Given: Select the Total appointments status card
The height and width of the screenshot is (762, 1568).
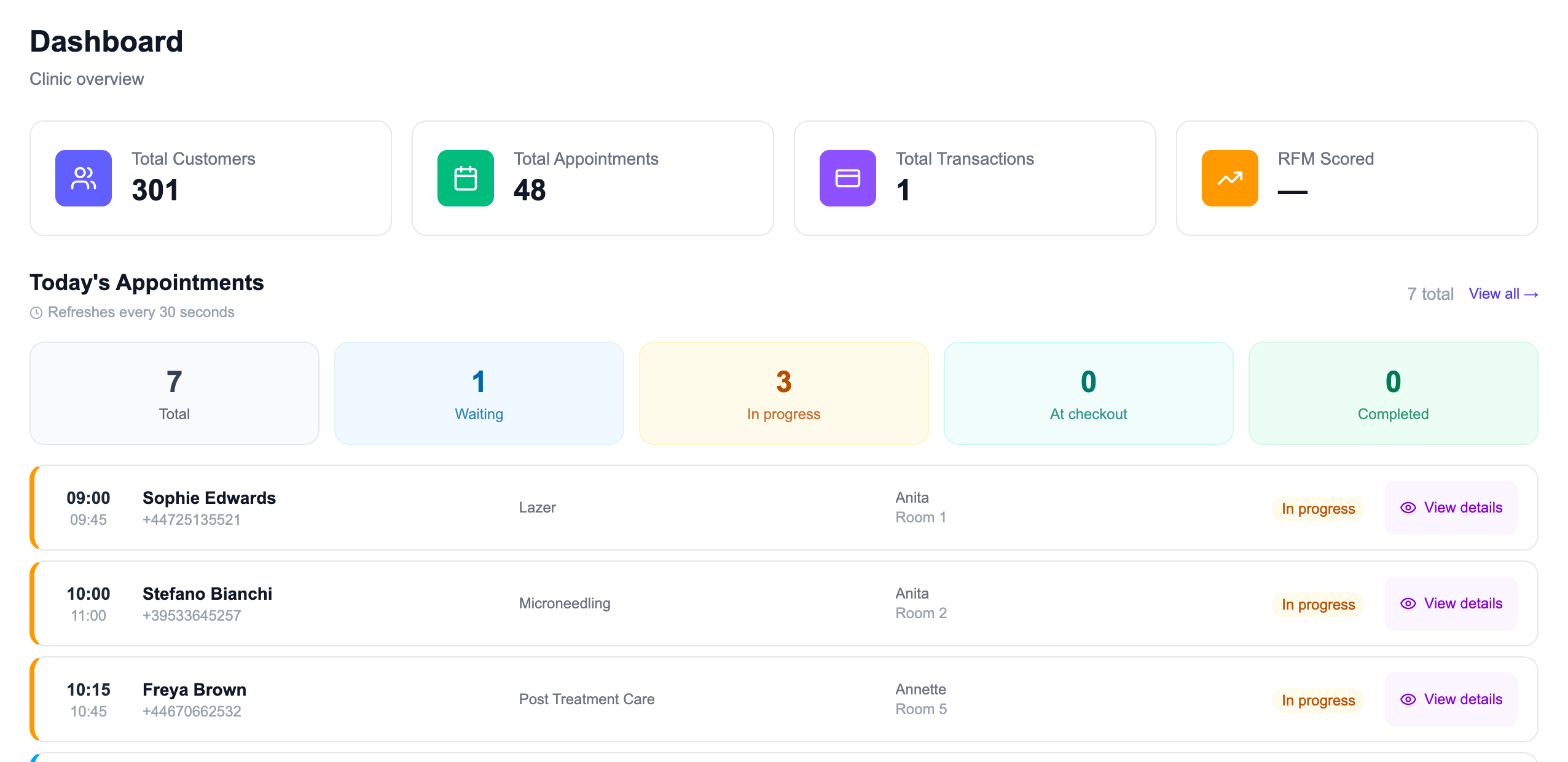Looking at the screenshot, I should (x=174, y=393).
